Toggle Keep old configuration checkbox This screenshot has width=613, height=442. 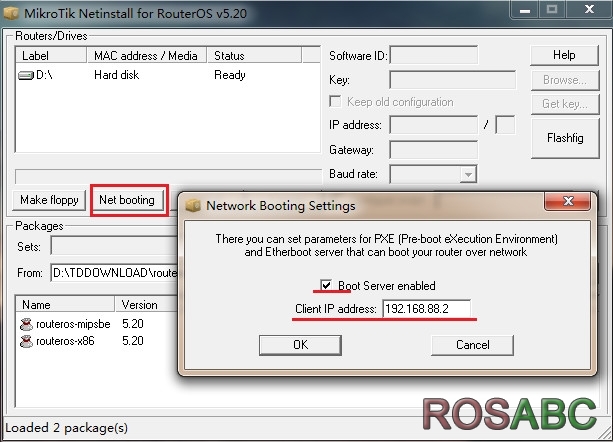(x=335, y=102)
